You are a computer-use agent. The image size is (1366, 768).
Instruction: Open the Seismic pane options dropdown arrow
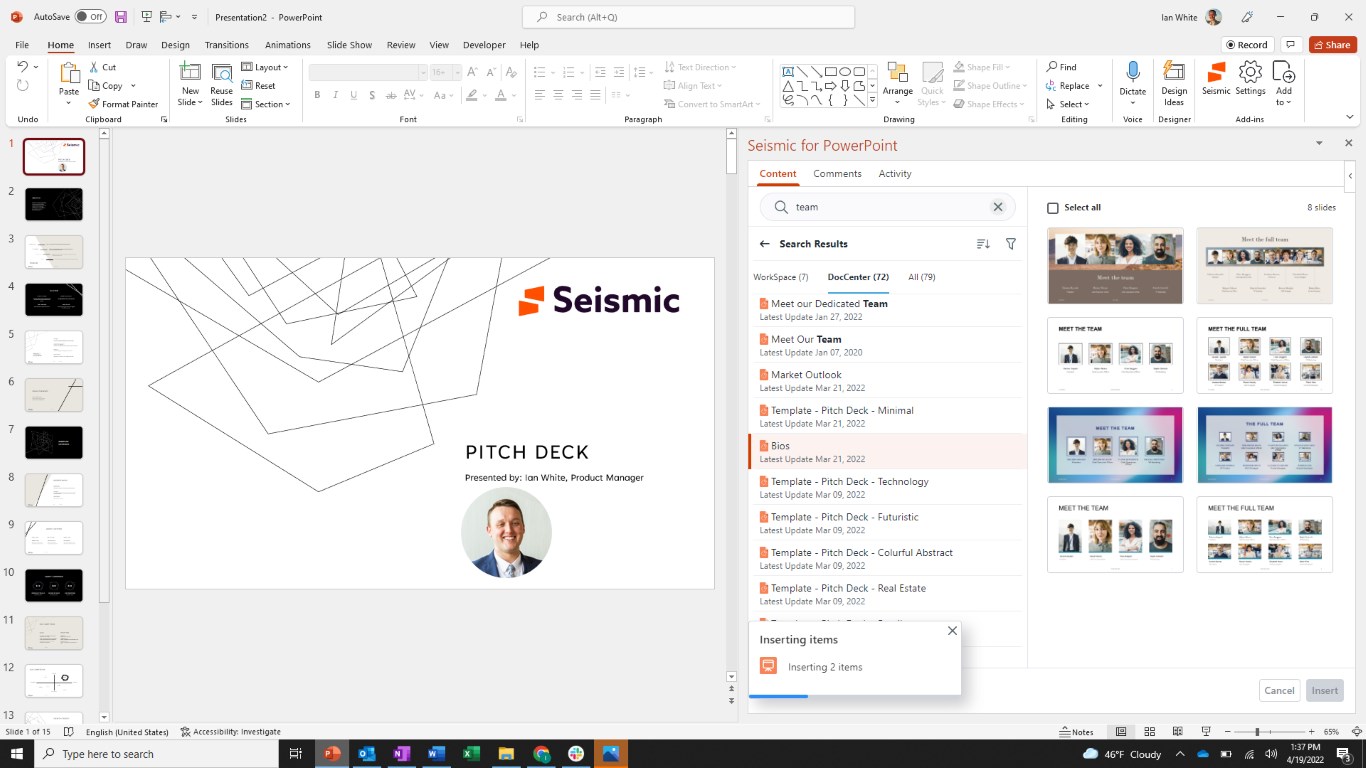pos(1319,144)
